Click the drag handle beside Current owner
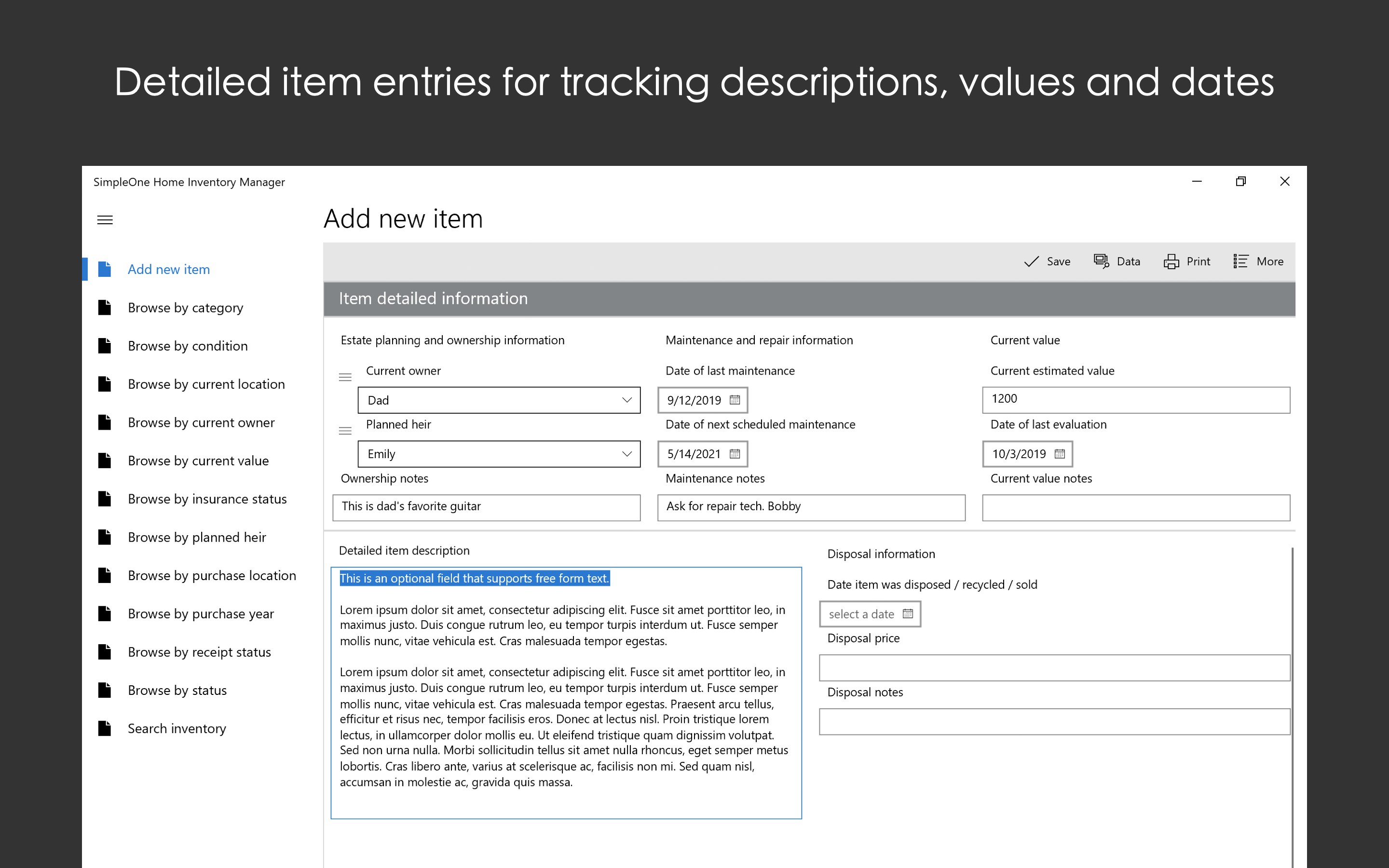The width and height of the screenshot is (1389, 868). pyautogui.click(x=344, y=377)
